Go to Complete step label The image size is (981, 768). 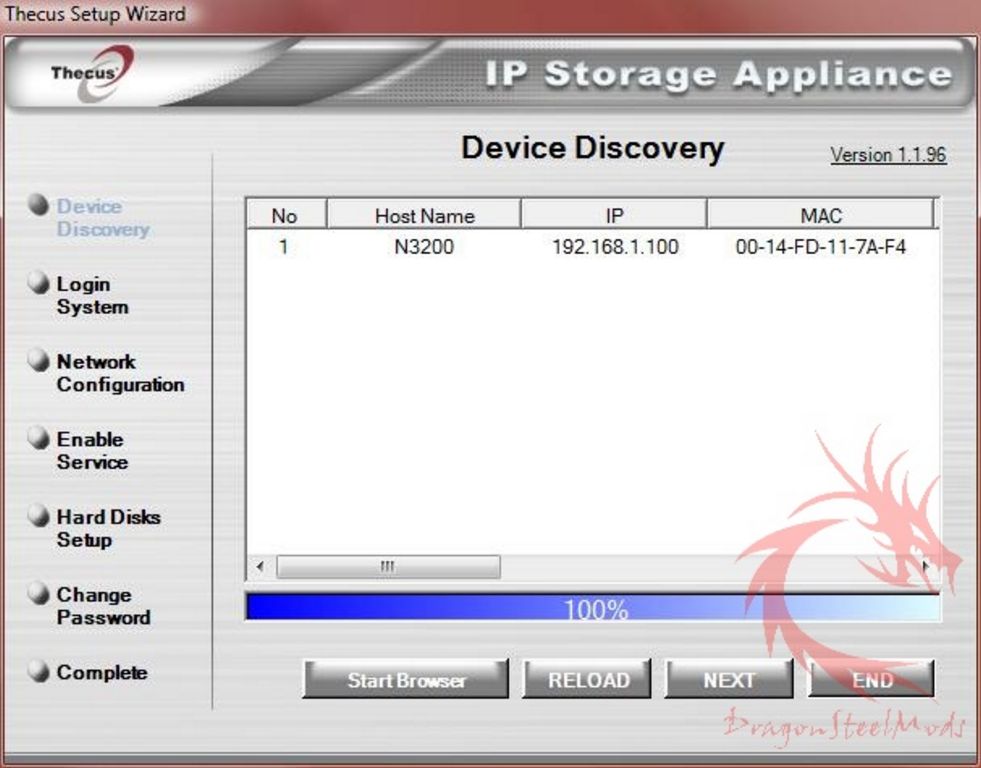[x=102, y=672]
